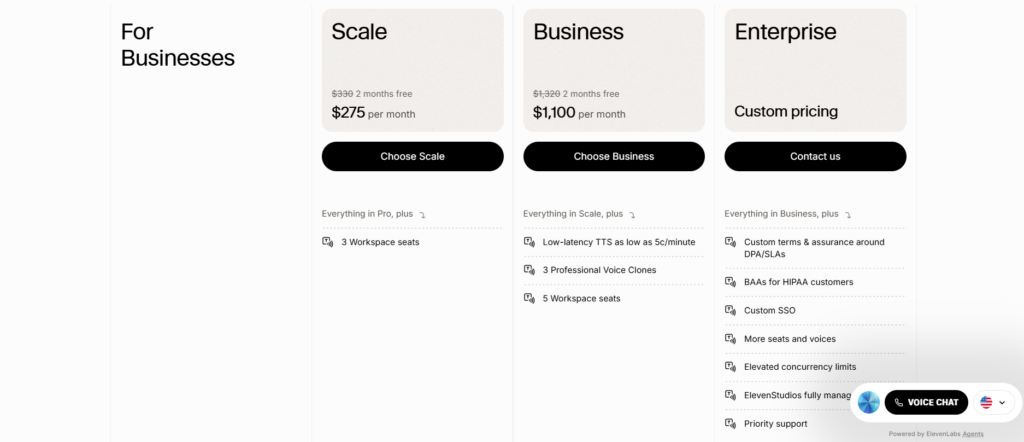Screen dimensions: 1024x442
Task: Click the Custom SSO feature icon
Action: pyautogui.click(x=730, y=310)
